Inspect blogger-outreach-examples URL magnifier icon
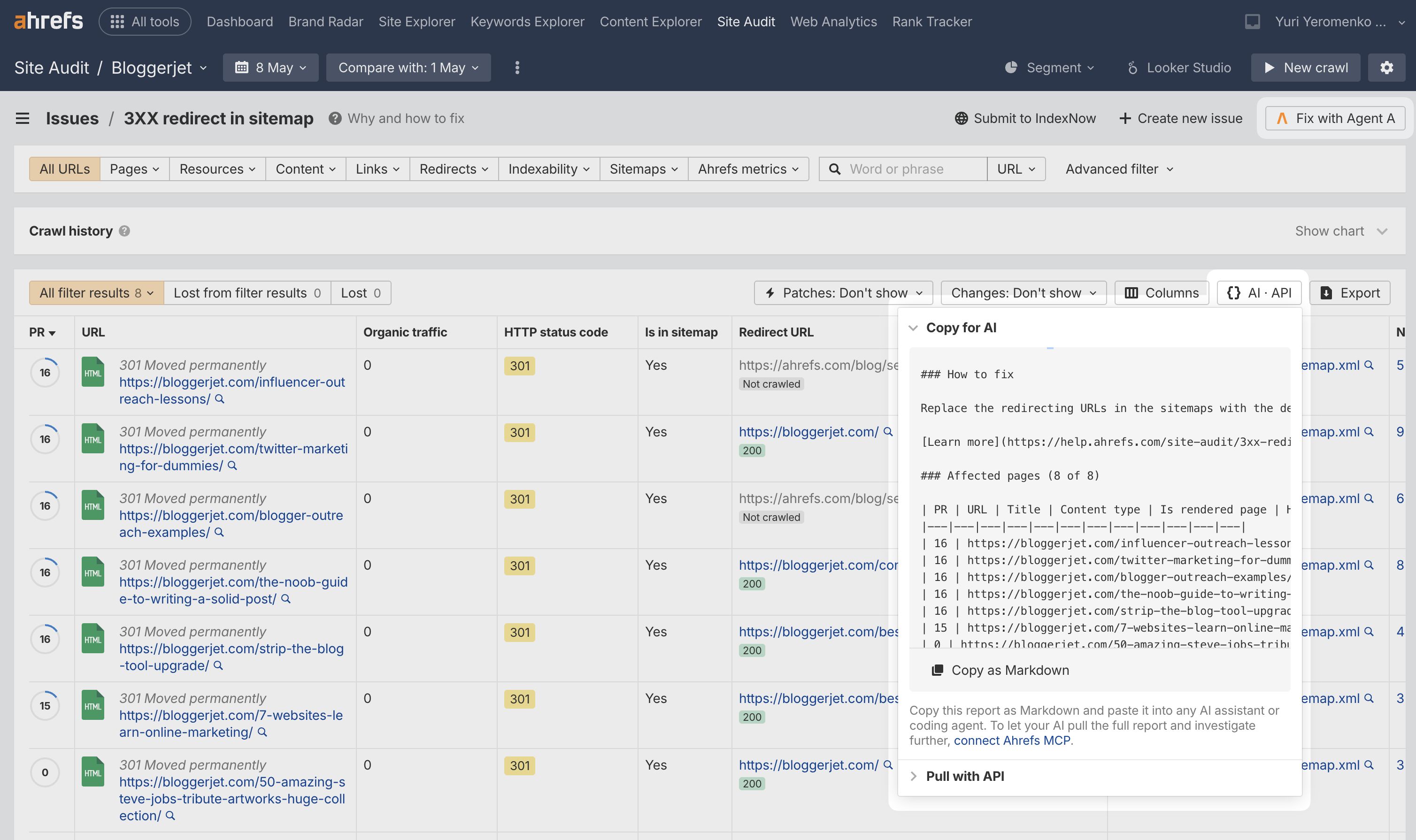 219,532
